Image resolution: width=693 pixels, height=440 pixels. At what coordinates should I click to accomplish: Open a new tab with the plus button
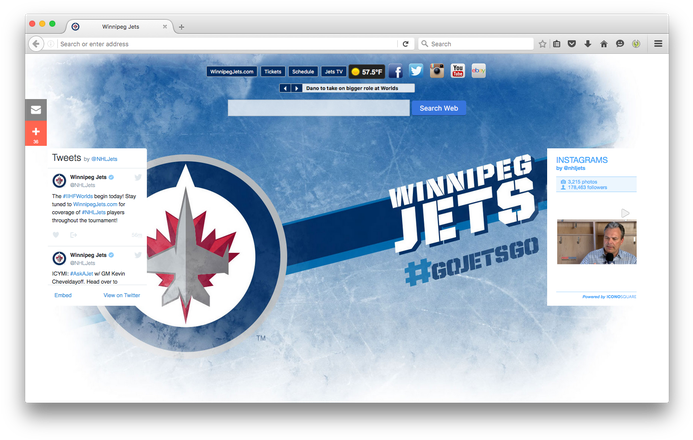[181, 27]
